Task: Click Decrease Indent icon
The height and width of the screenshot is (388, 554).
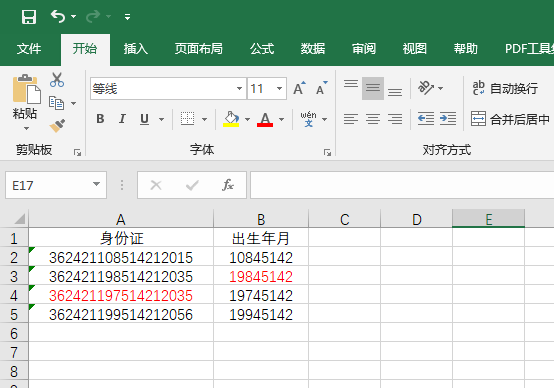Action: [x=426, y=119]
